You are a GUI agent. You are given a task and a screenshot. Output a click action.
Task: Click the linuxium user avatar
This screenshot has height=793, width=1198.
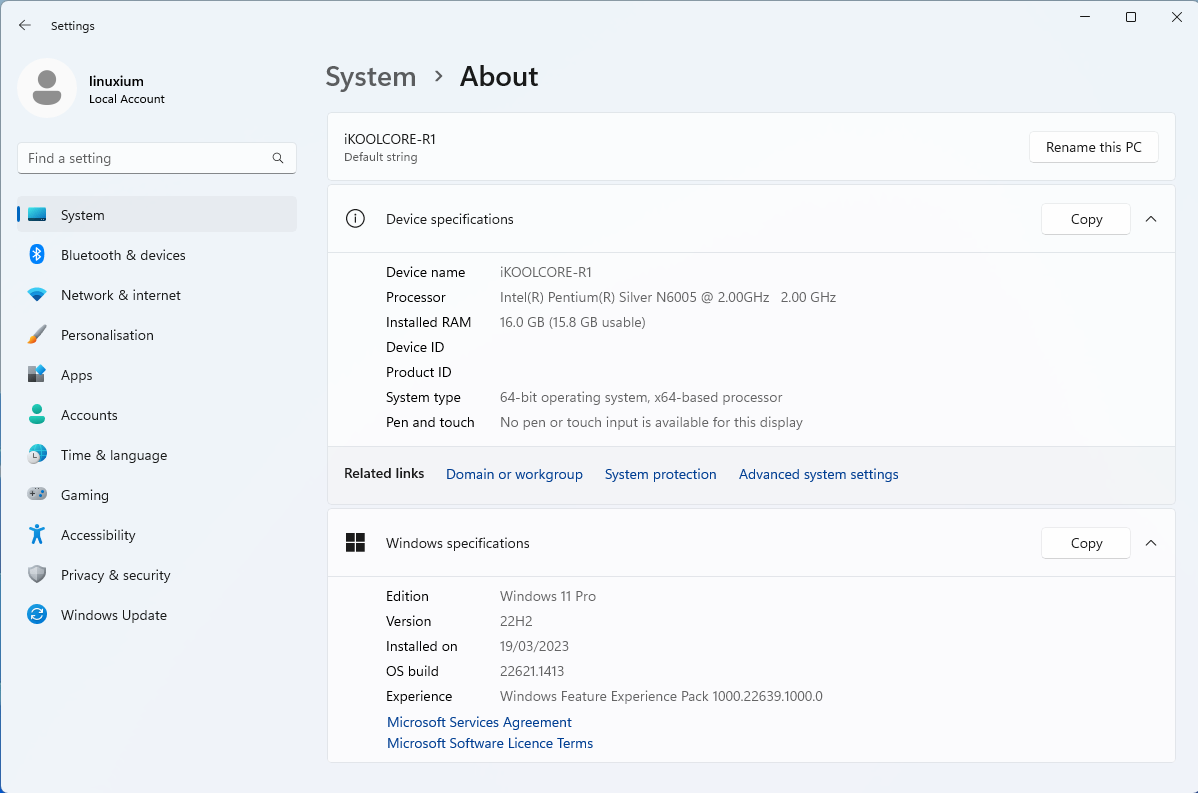click(x=47, y=88)
